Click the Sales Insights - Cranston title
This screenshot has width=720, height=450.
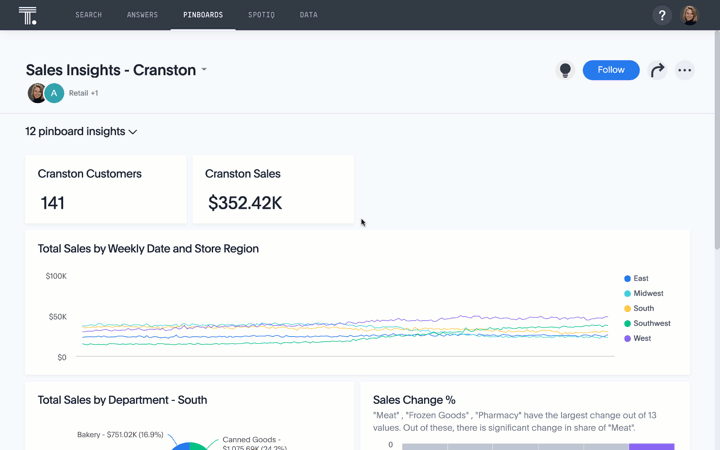[111, 70]
